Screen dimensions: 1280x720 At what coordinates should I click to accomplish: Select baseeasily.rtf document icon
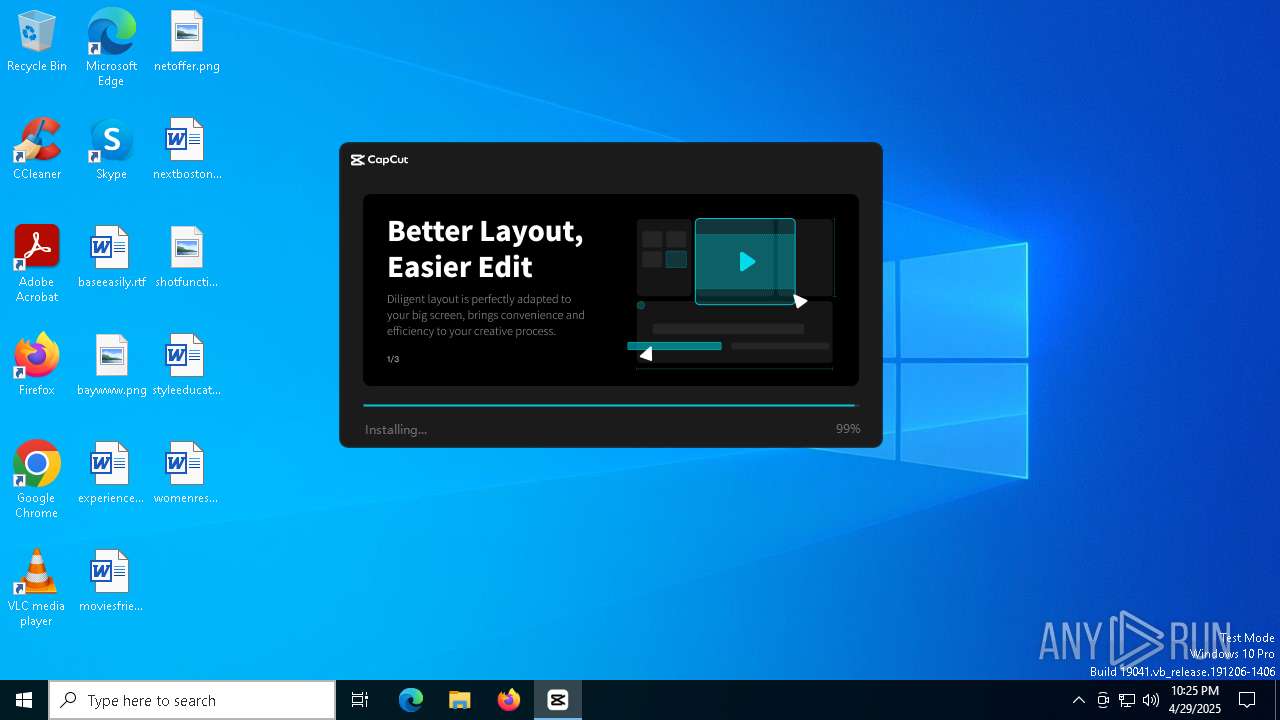point(111,257)
